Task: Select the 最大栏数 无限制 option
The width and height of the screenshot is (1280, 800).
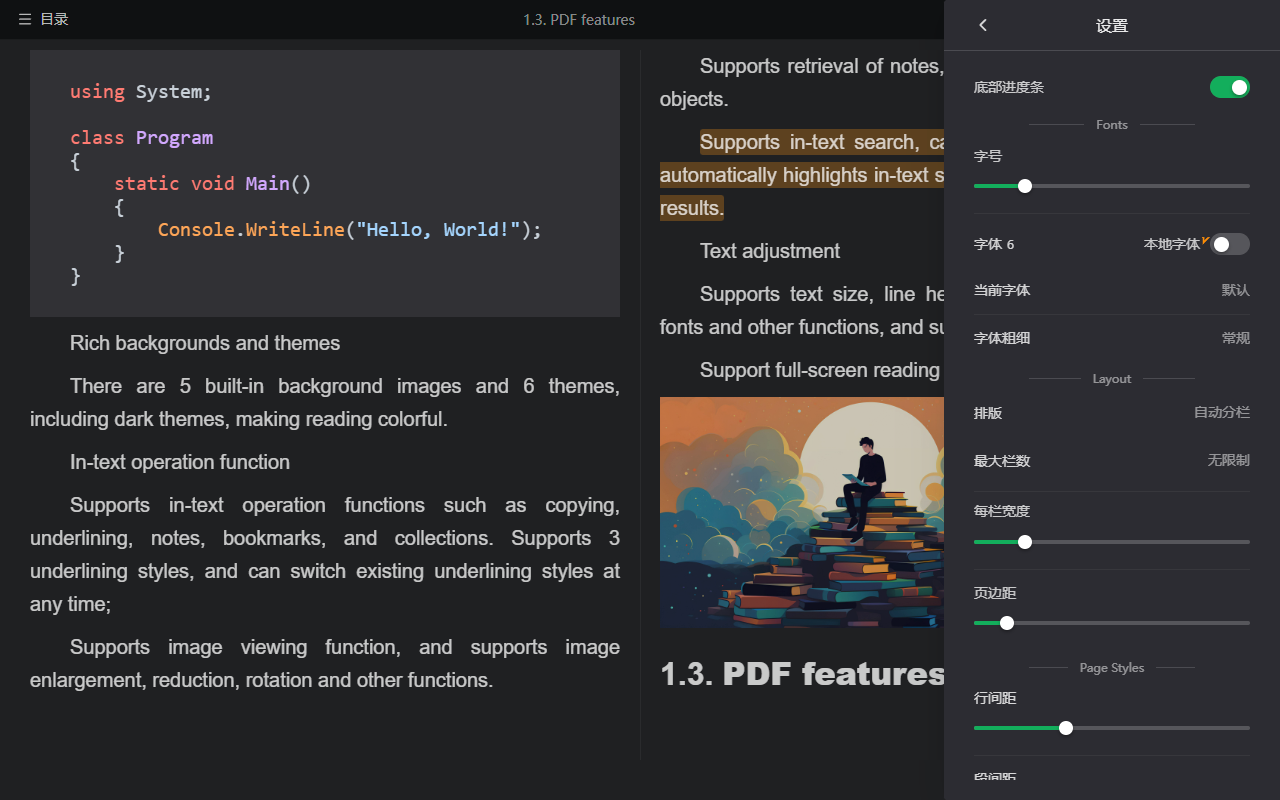Action: coord(1227,460)
